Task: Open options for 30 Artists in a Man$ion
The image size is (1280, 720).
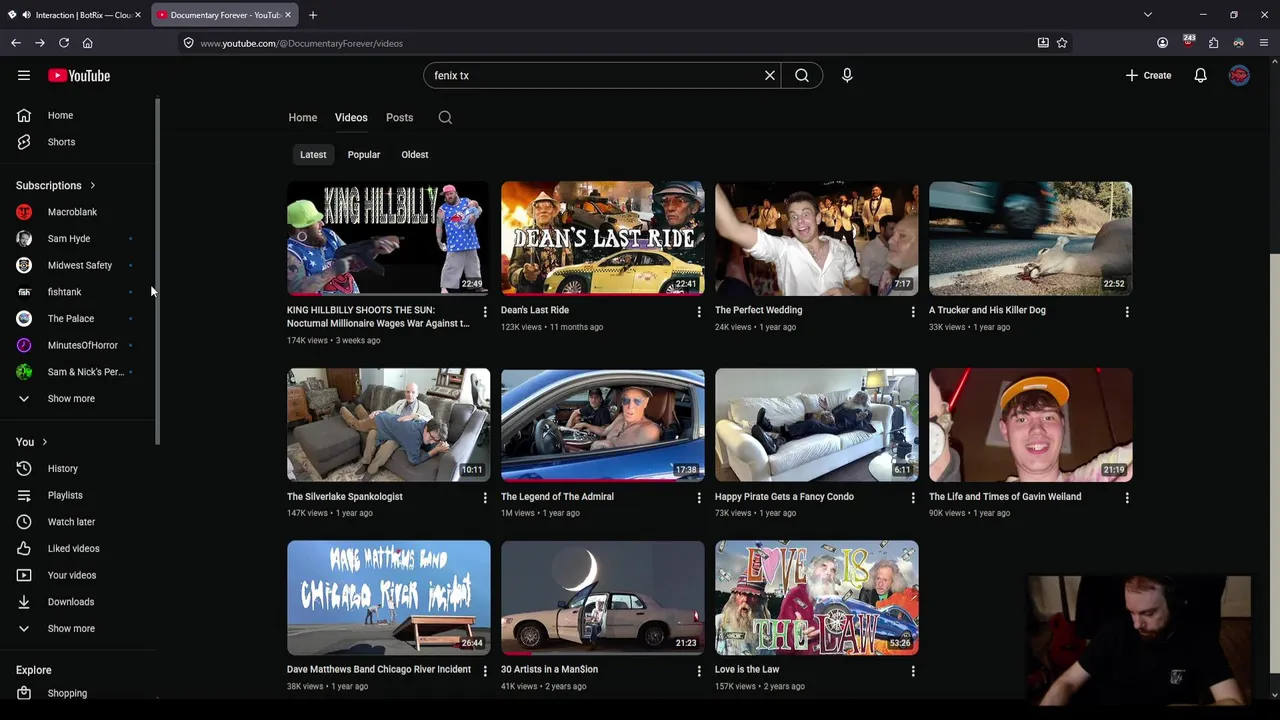Action: [x=699, y=671]
